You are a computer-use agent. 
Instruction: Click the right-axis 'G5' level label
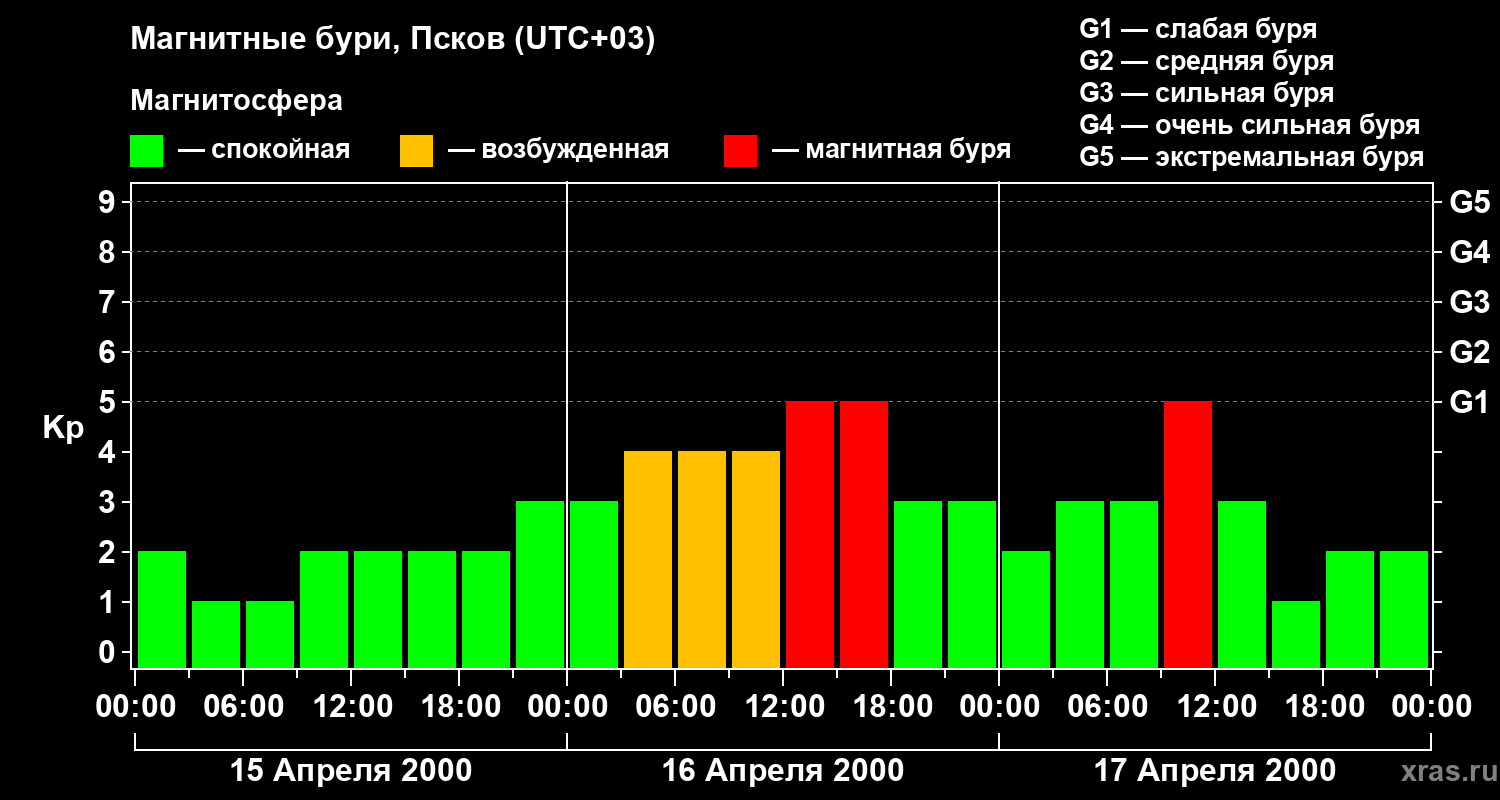pos(1469,202)
